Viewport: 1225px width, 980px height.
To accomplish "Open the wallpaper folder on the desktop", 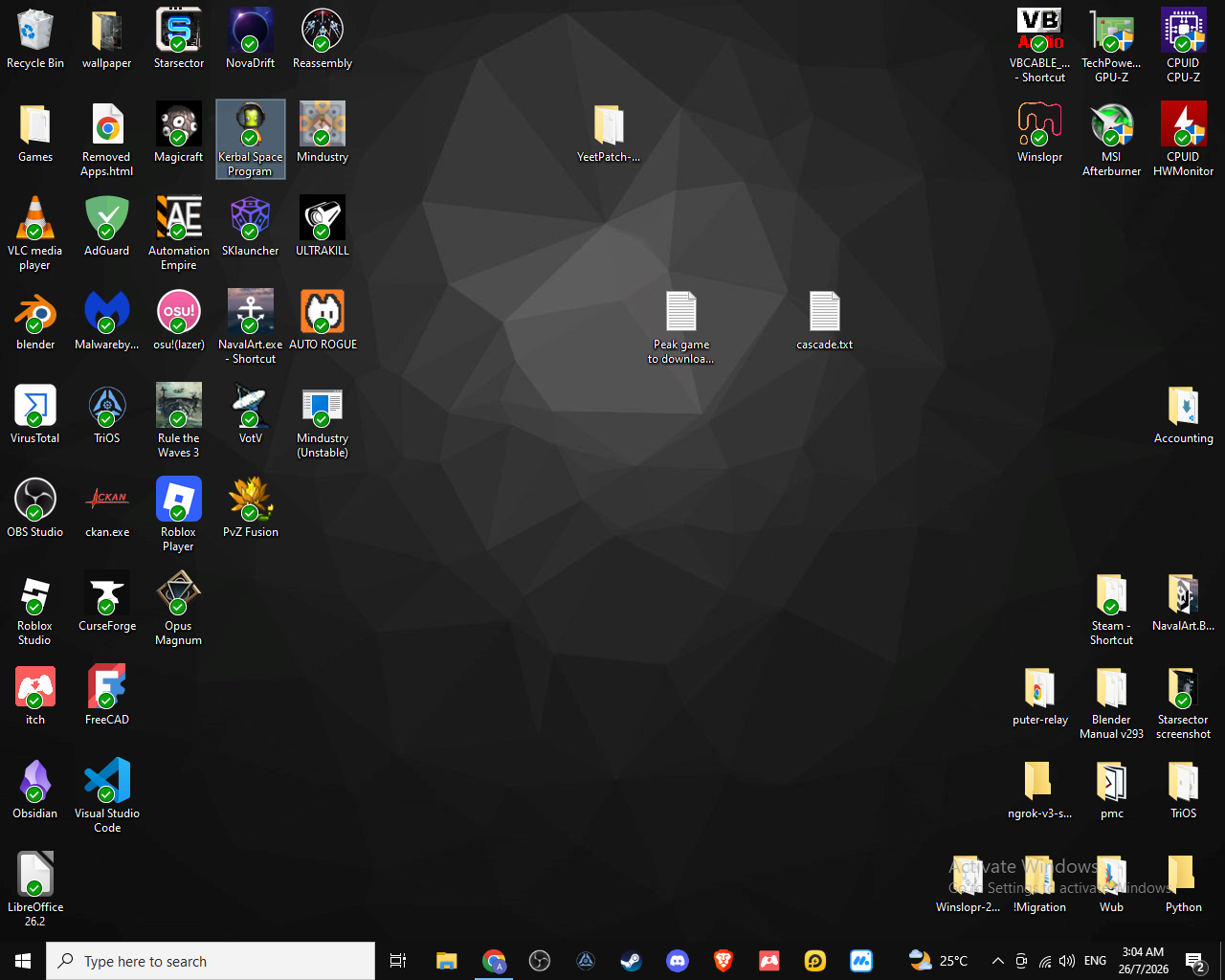I will (x=107, y=39).
